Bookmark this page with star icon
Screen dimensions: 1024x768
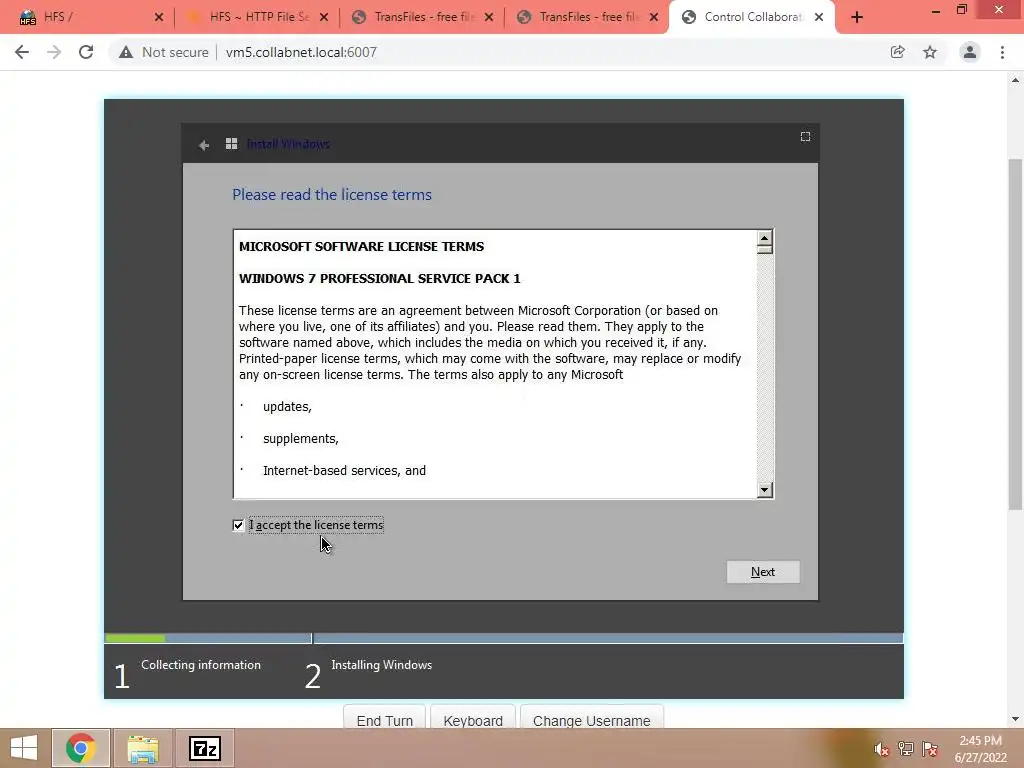point(930,52)
